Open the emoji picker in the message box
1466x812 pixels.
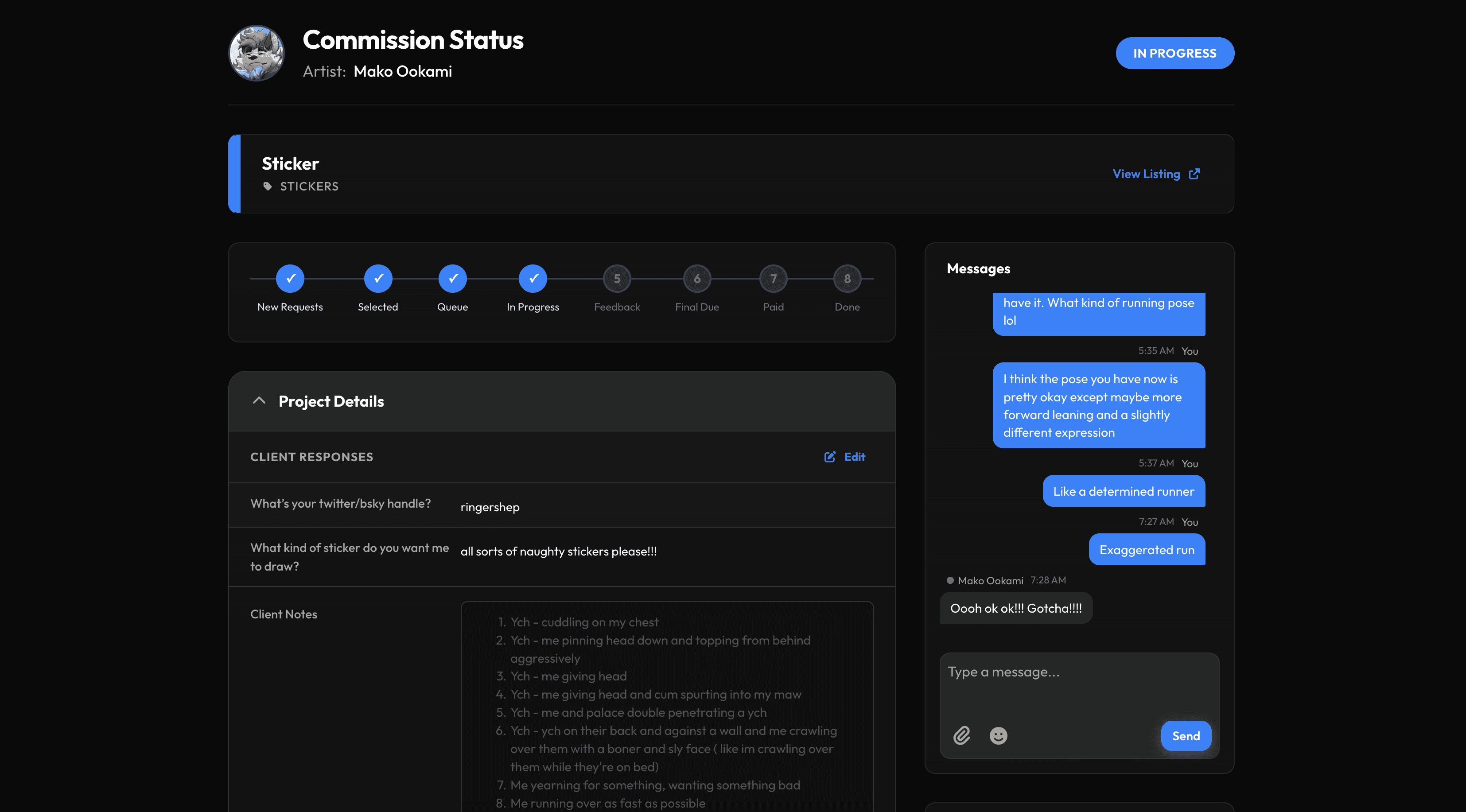point(999,736)
